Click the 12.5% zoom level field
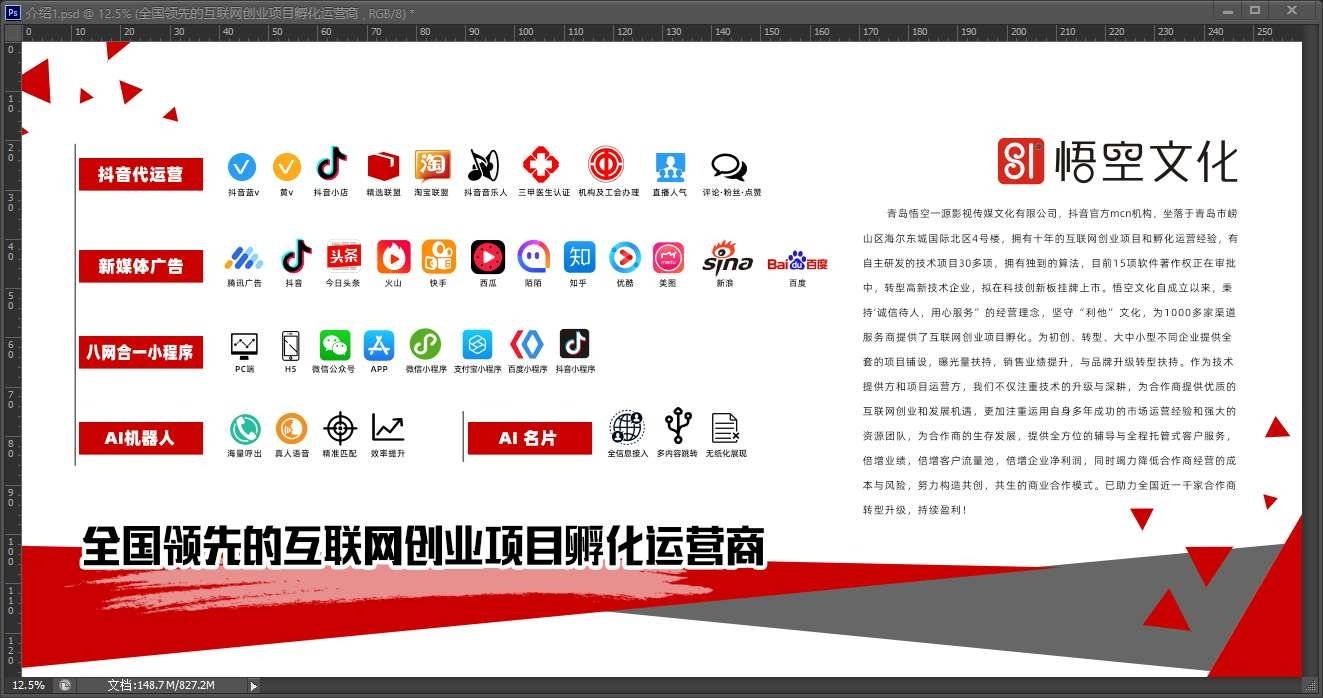This screenshot has width=1323, height=698. point(28,685)
